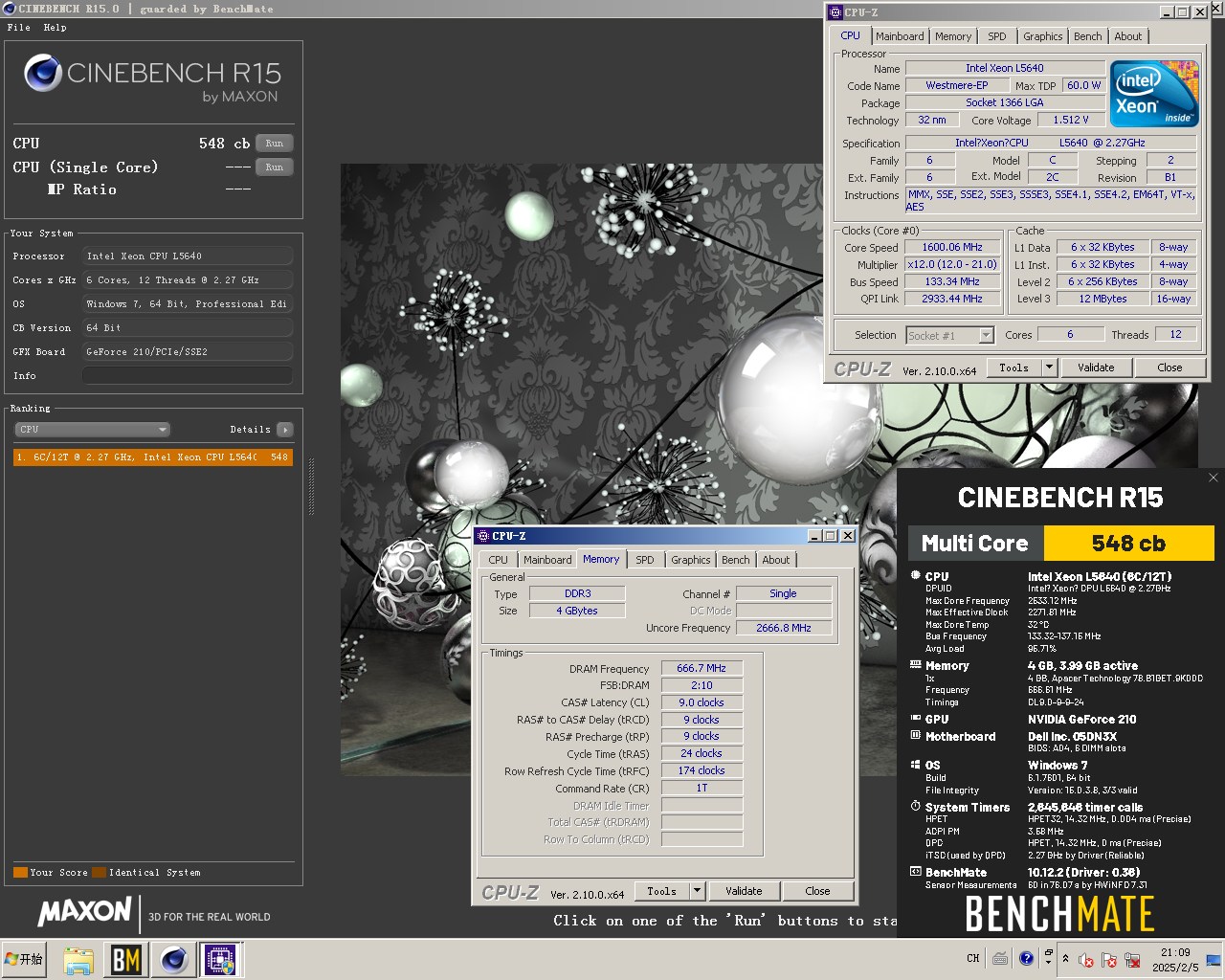Click Close in top CPU-Z window

[1169, 367]
